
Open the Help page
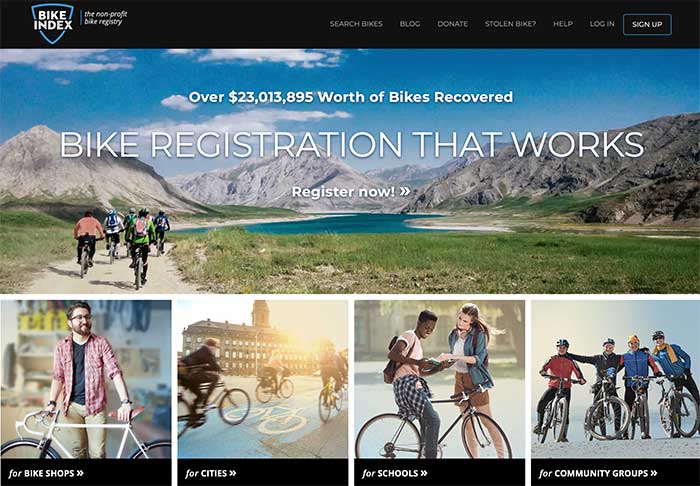coord(562,24)
